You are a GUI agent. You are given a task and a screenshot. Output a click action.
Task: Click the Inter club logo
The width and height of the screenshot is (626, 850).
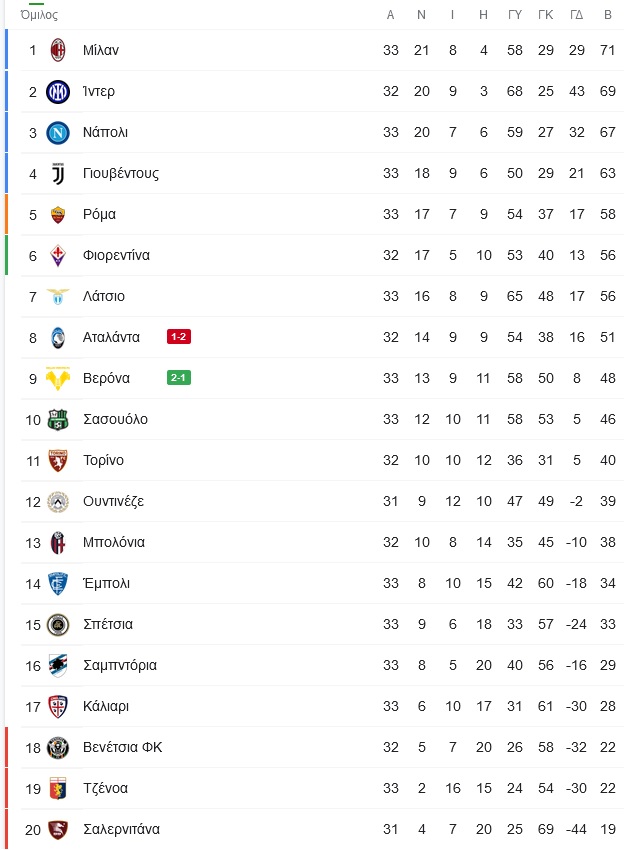click(58, 91)
